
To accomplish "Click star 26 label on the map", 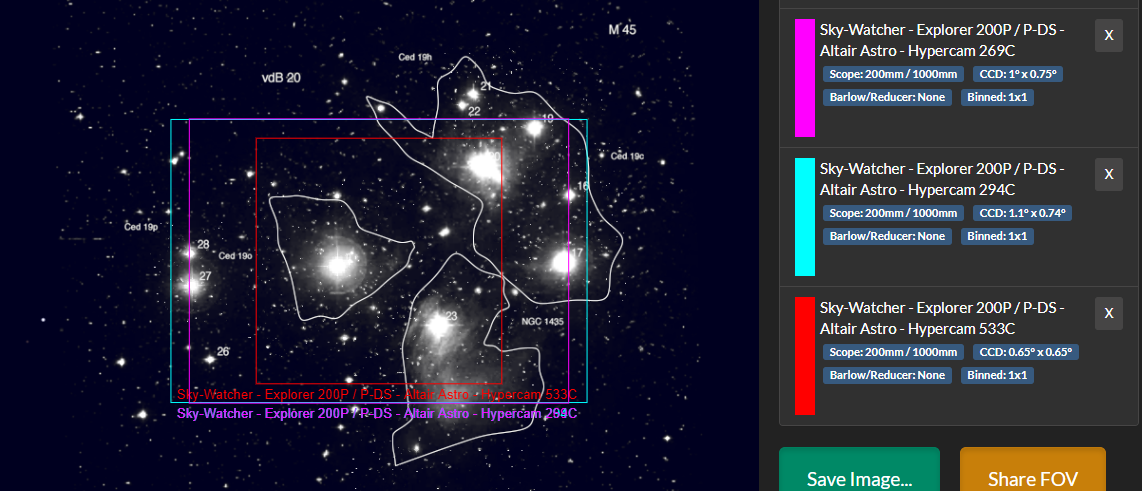I will point(223,352).
